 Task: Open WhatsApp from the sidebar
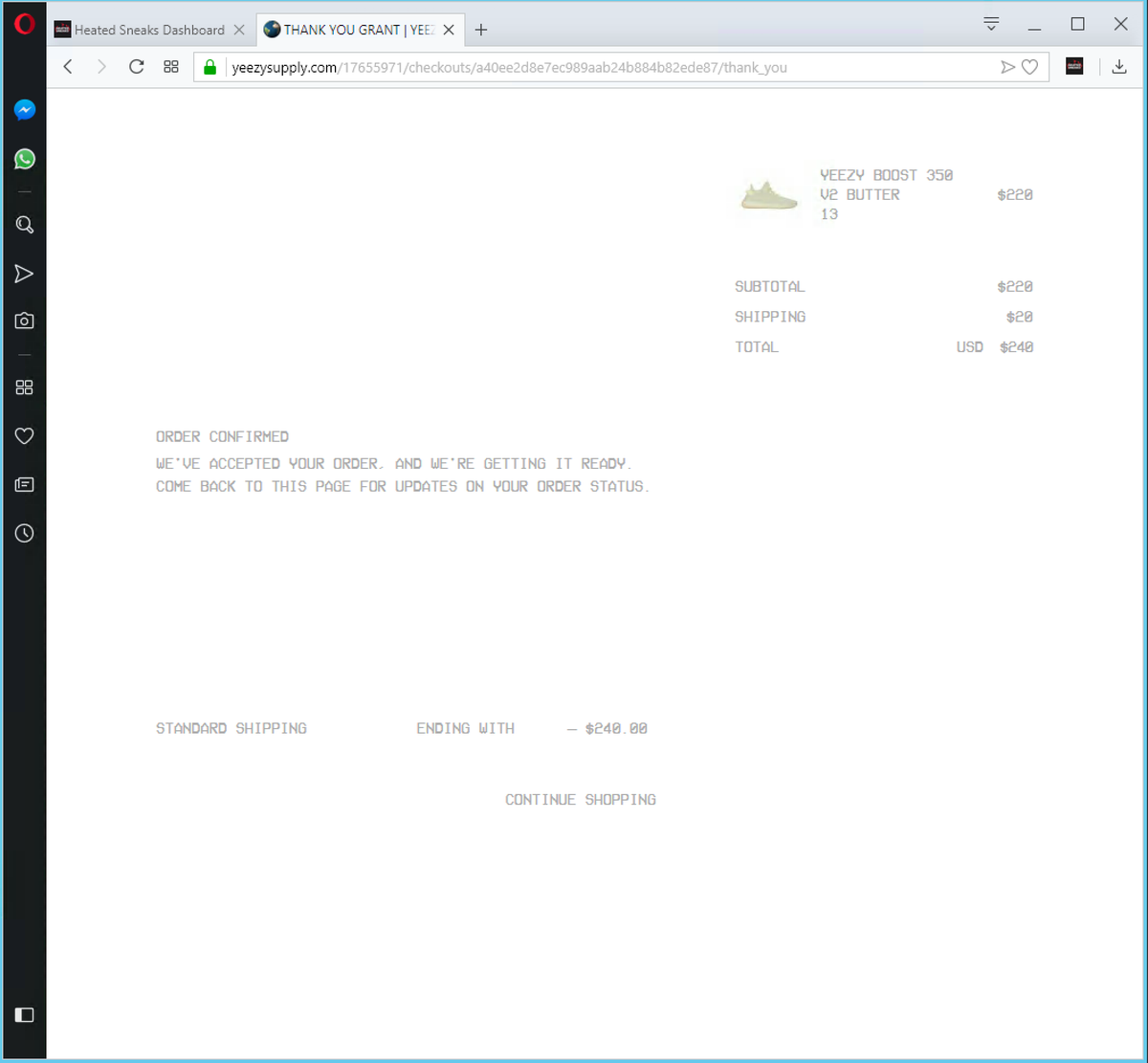coord(24,159)
